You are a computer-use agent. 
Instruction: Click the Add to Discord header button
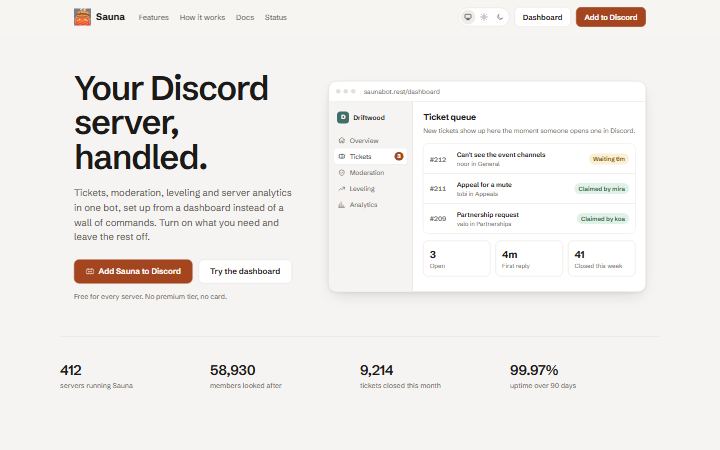point(611,17)
